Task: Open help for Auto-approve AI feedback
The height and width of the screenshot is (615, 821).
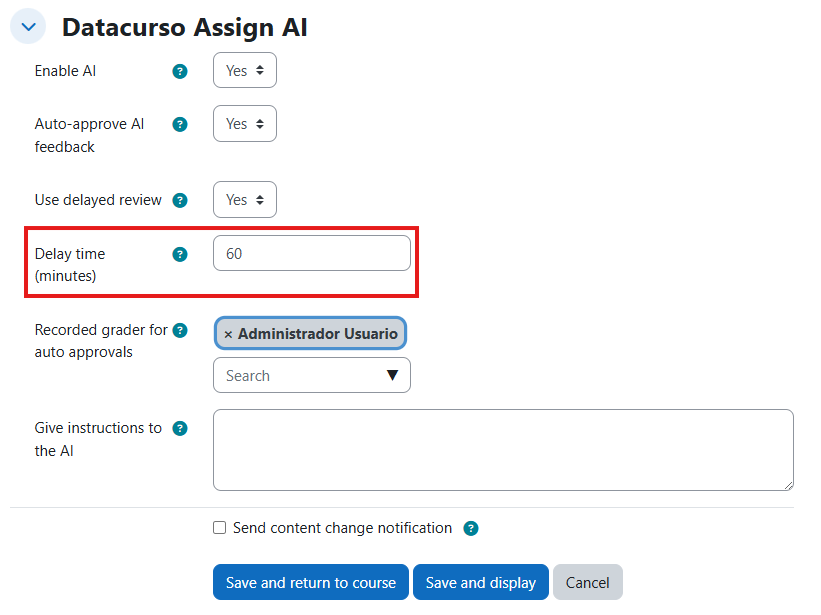Action: coord(180,124)
